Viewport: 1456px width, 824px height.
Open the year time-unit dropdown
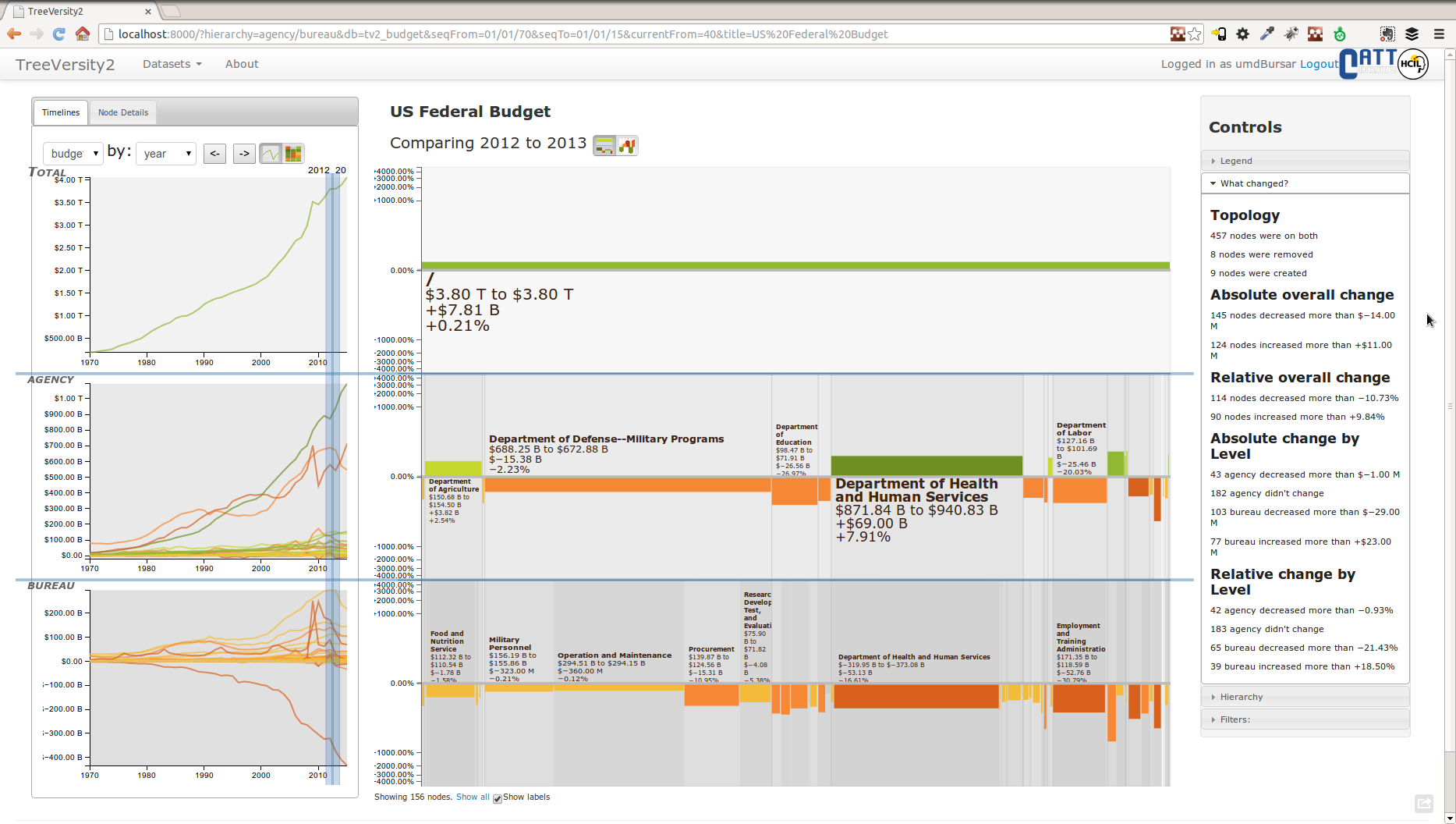[165, 154]
